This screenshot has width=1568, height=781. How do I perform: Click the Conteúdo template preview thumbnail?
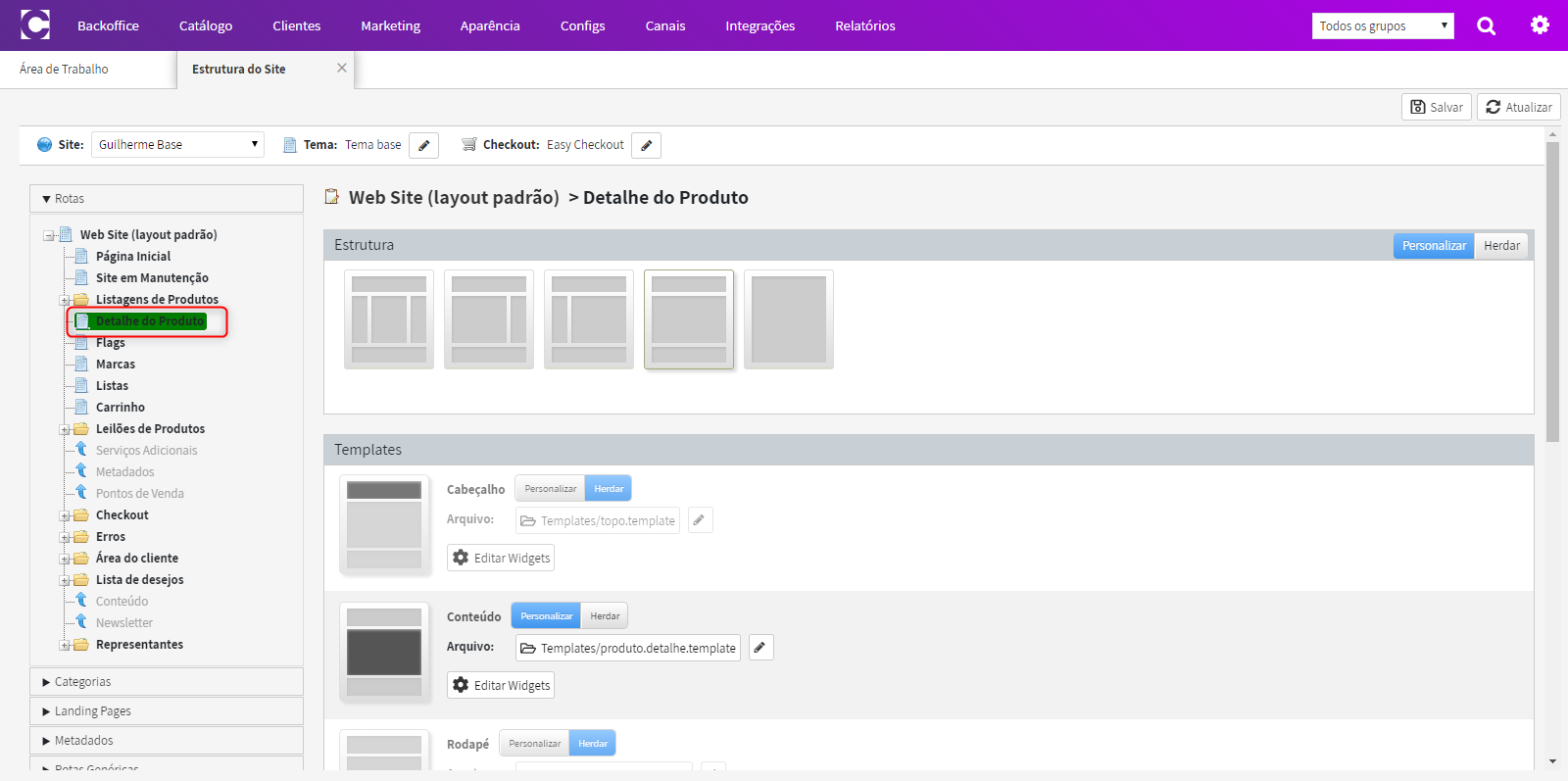click(x=384, y=653)
